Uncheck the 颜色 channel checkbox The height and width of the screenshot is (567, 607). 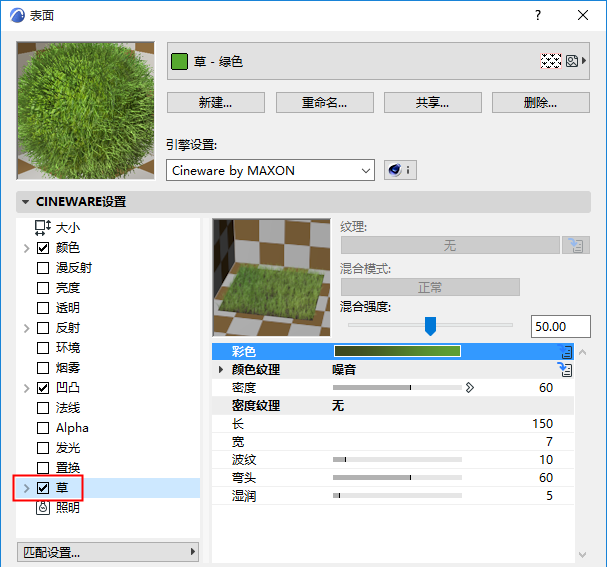point(43,248)
